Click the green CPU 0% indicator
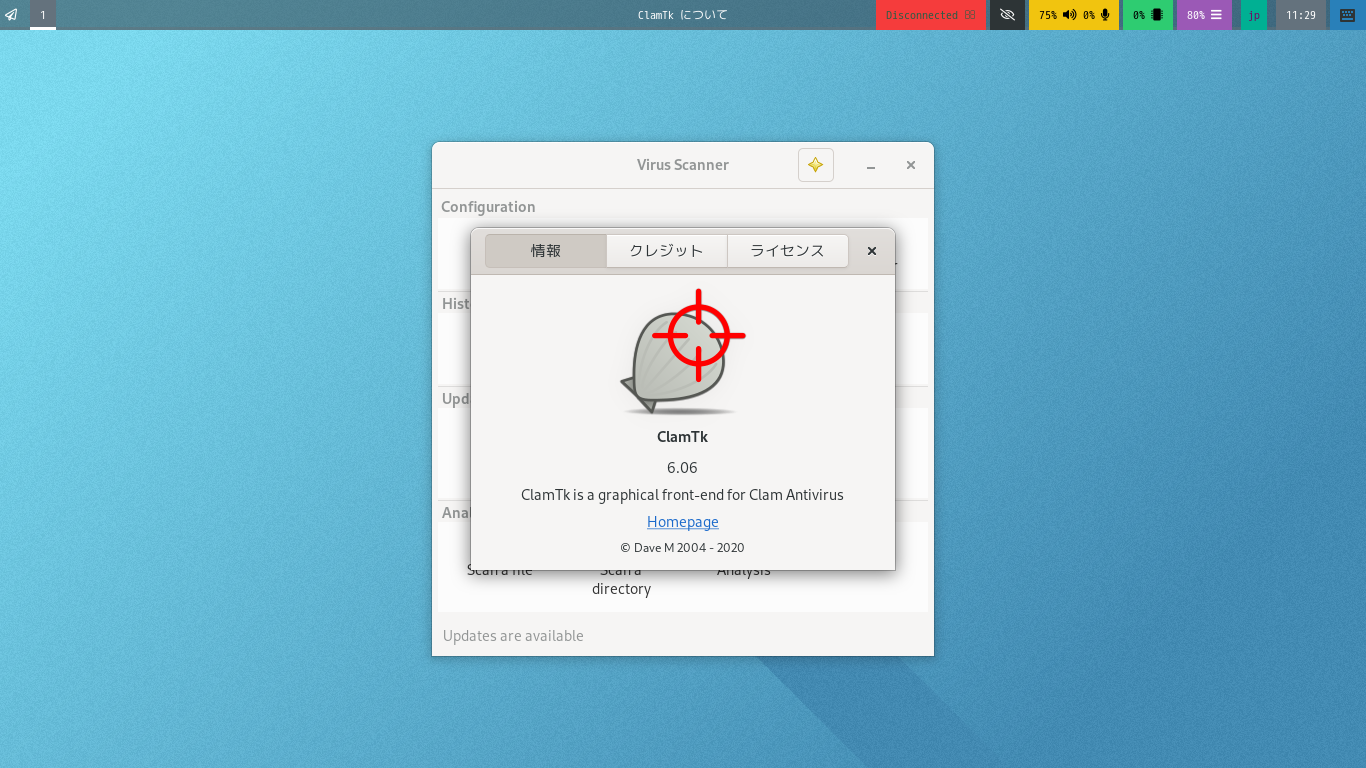Image resolution: width=1366 pixels, height=768 pixels. click(1147, 15)
